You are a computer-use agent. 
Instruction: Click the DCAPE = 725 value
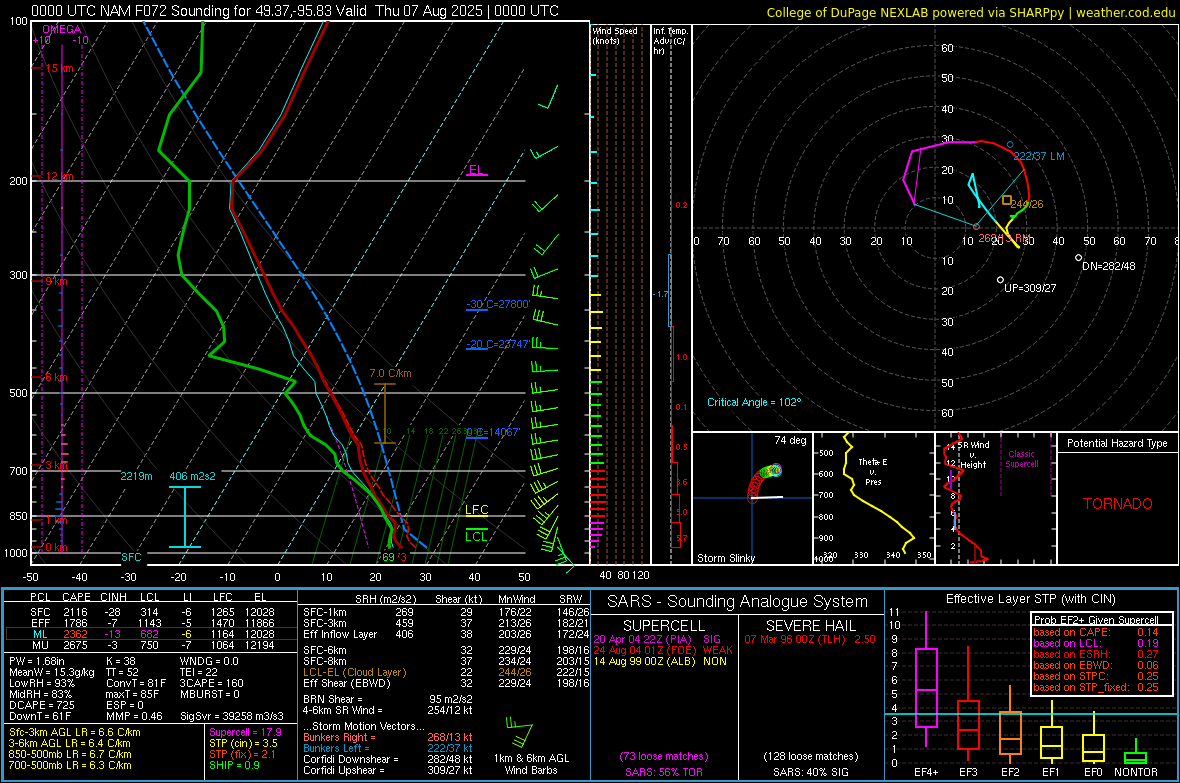[x=41, y=705]
